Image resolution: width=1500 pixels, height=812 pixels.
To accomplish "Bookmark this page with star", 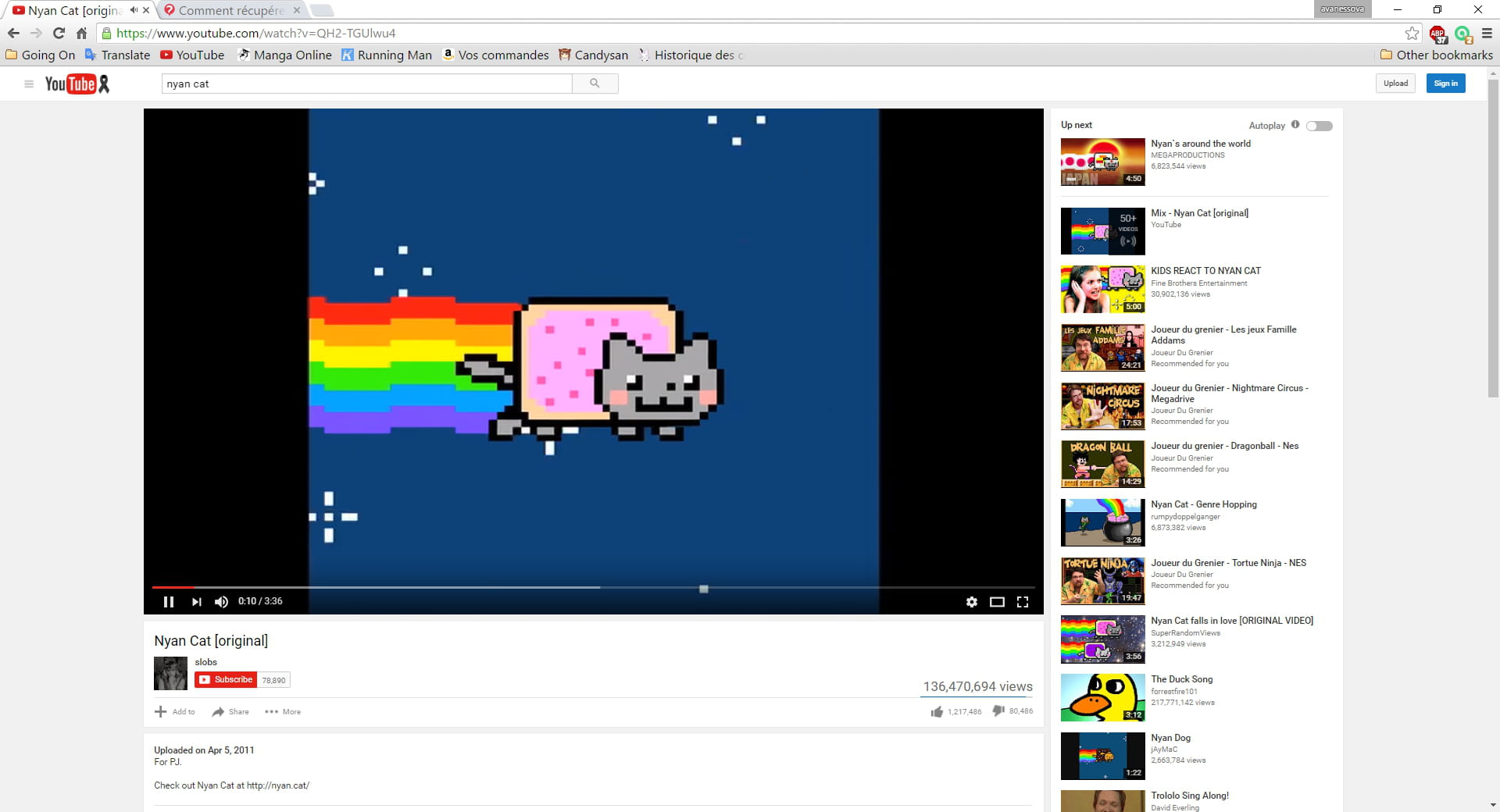I will click(1412, 33).
